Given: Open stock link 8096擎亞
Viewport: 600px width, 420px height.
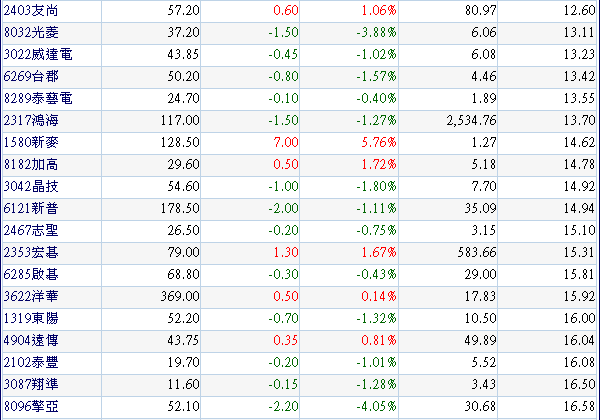Looking at the screenshot, I should pyautogui.click(x=31, y=406).
